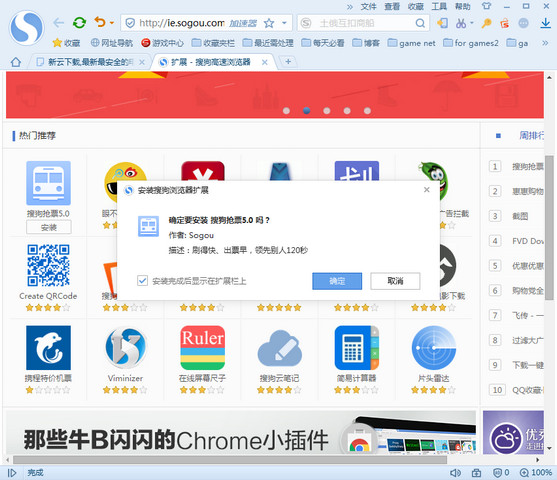
Task: Select the second blue carousel dot
Action: click(x=307, y=111)
